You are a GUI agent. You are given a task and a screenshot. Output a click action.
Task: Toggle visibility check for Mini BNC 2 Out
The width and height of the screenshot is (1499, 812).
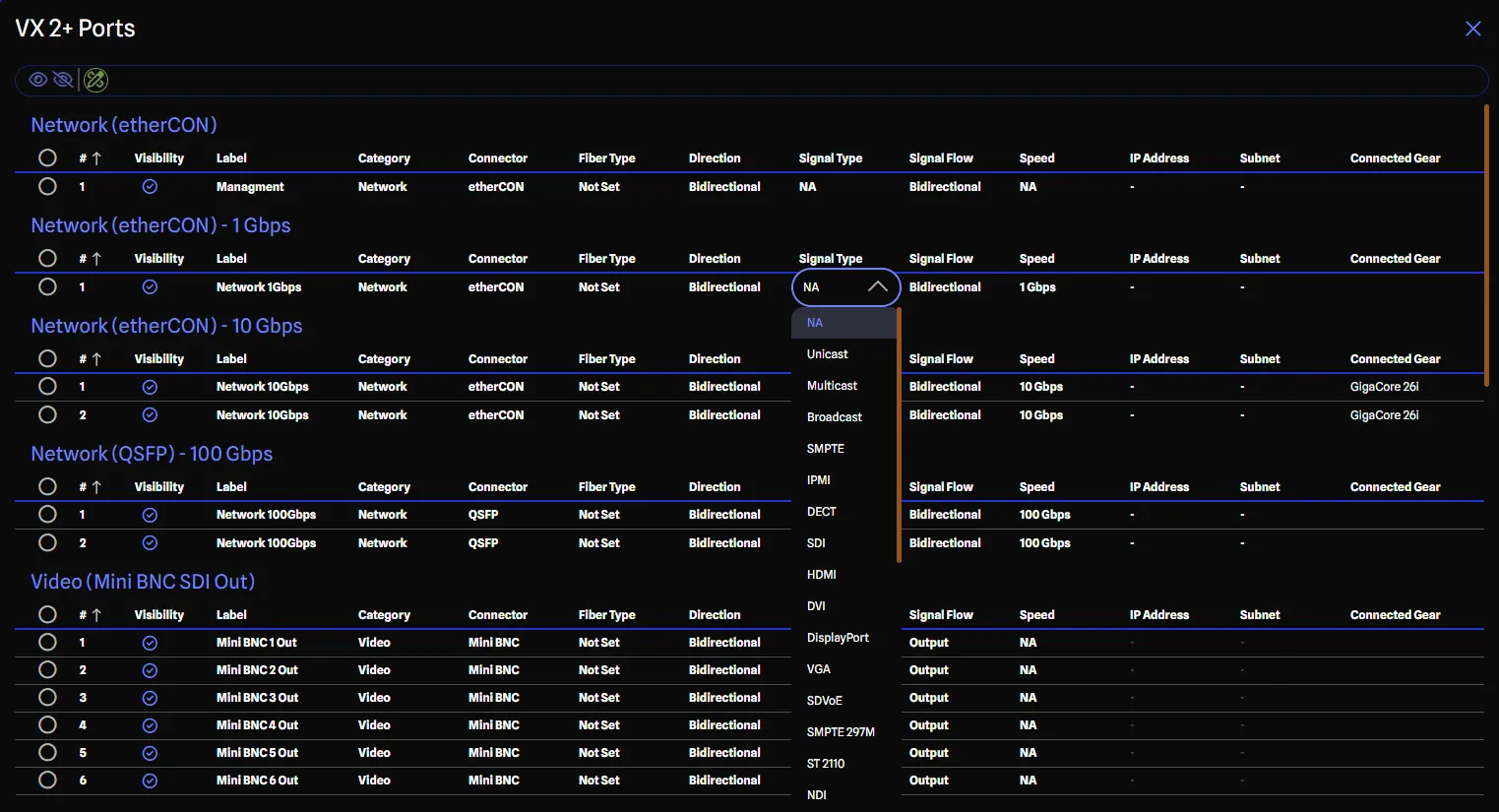(x=150, y=670)
